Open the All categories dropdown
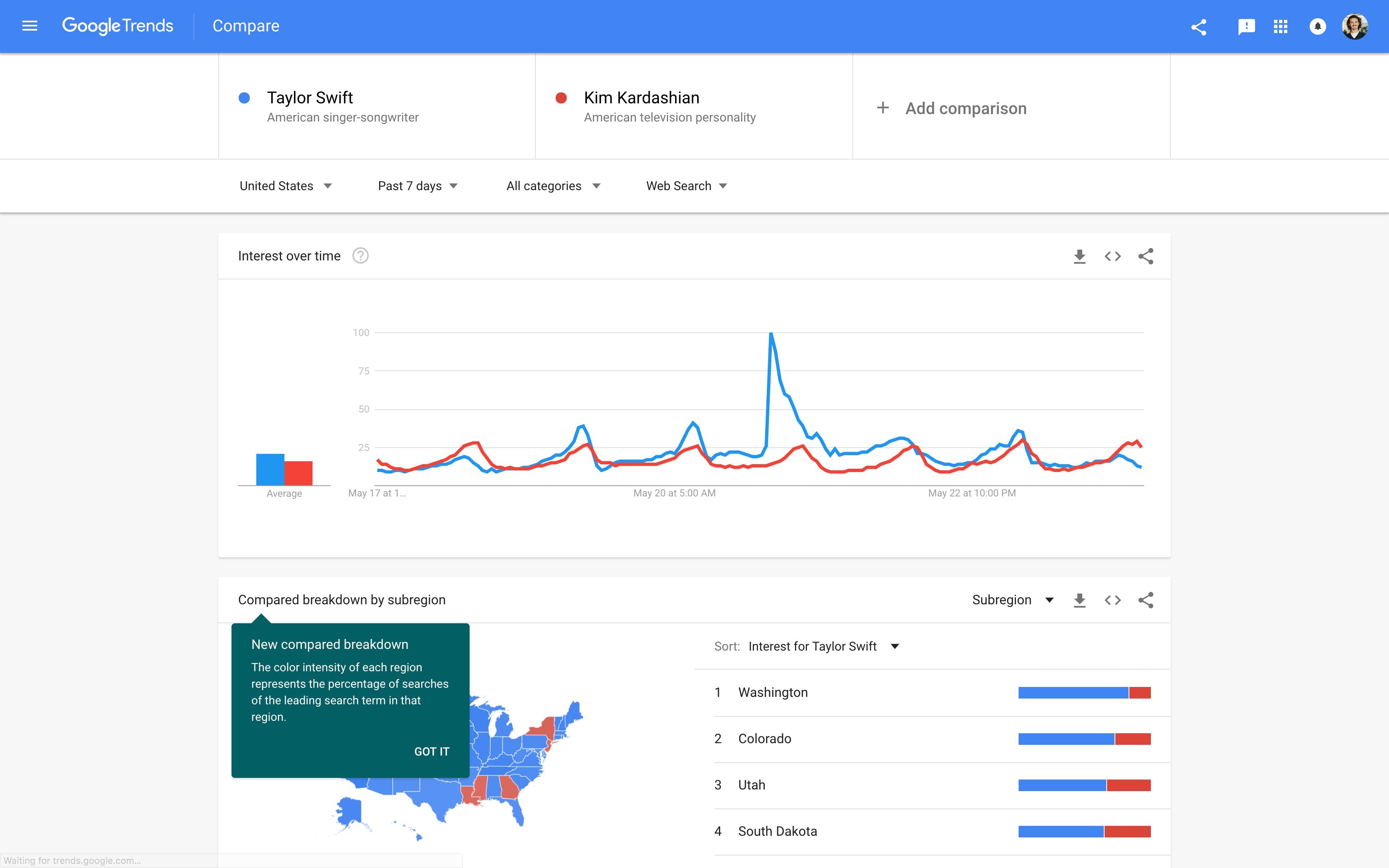Screen dimensions: 1389x868 (553, 186)
